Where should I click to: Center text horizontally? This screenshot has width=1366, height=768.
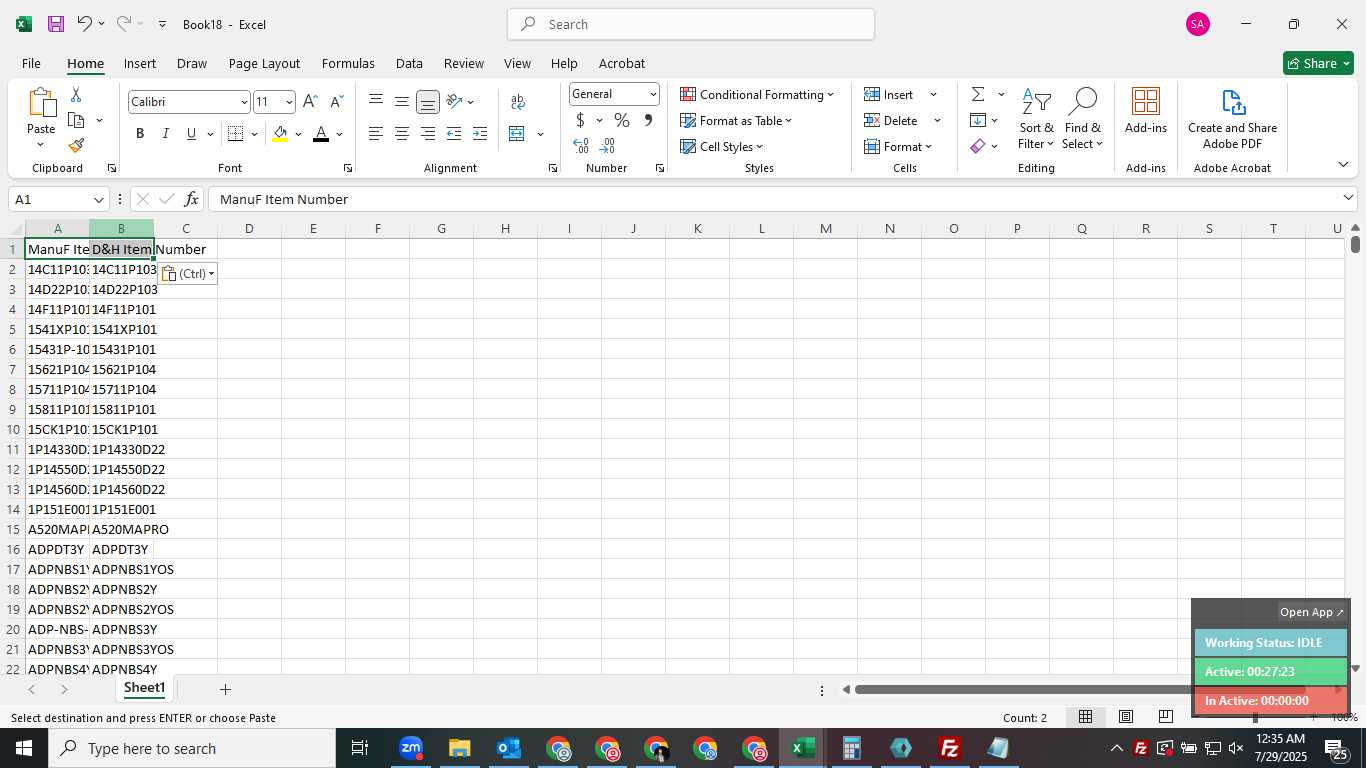coord(402,134)
